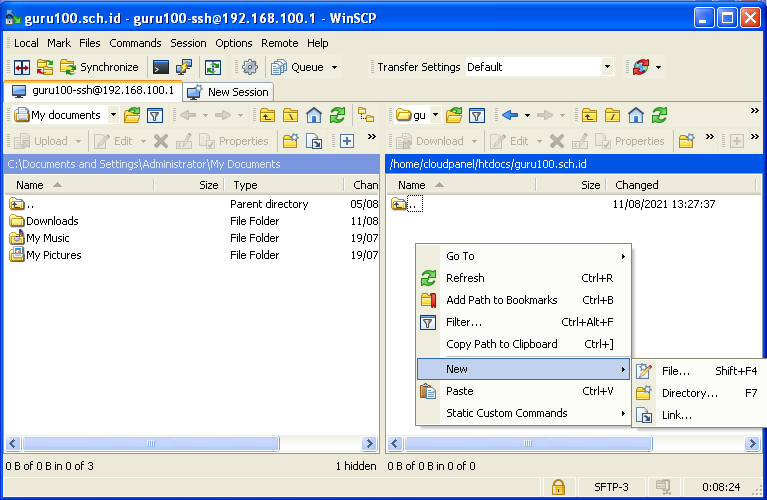Viewport: 767px width, 500px height.
Task: Click the Preferences gear icon
Action: pos(249,67)
